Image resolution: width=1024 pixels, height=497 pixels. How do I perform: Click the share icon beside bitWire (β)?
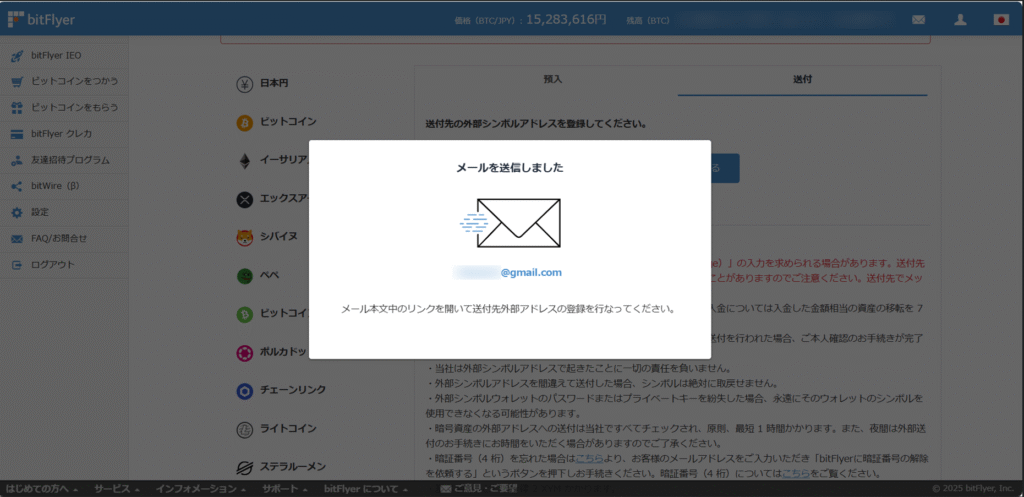point(18,186)
